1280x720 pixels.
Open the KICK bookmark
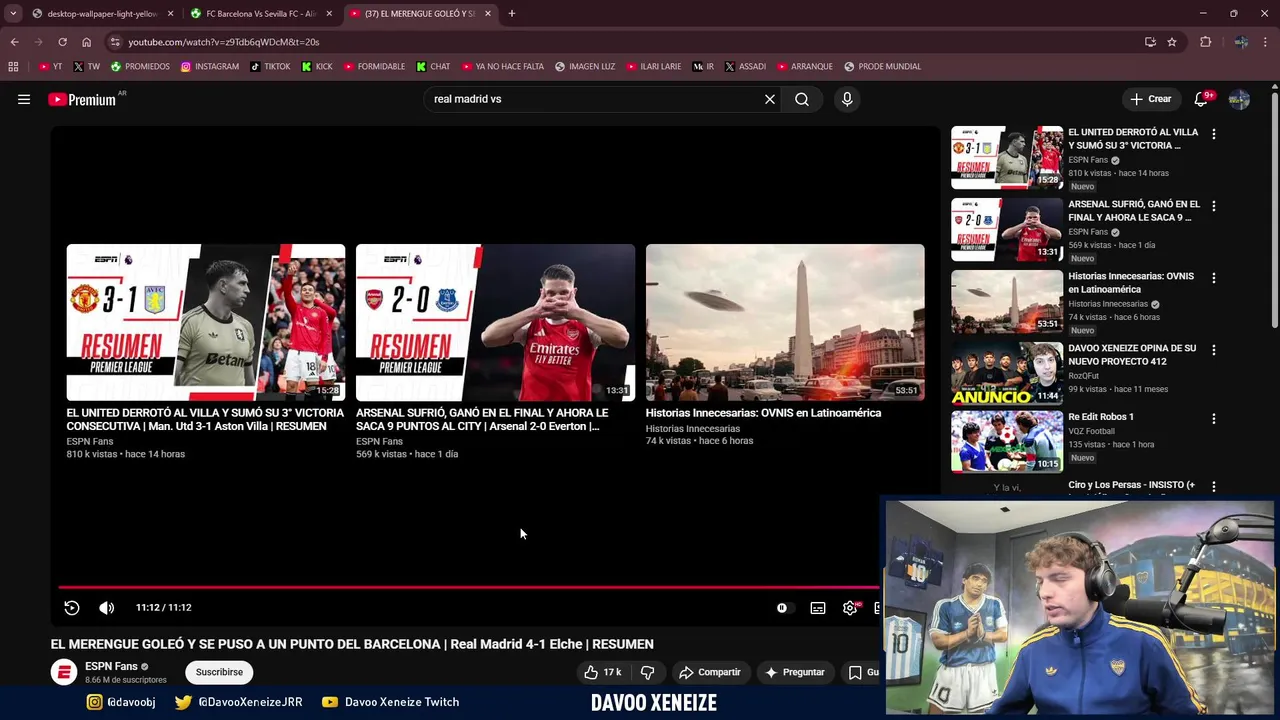tap(317, 67)
